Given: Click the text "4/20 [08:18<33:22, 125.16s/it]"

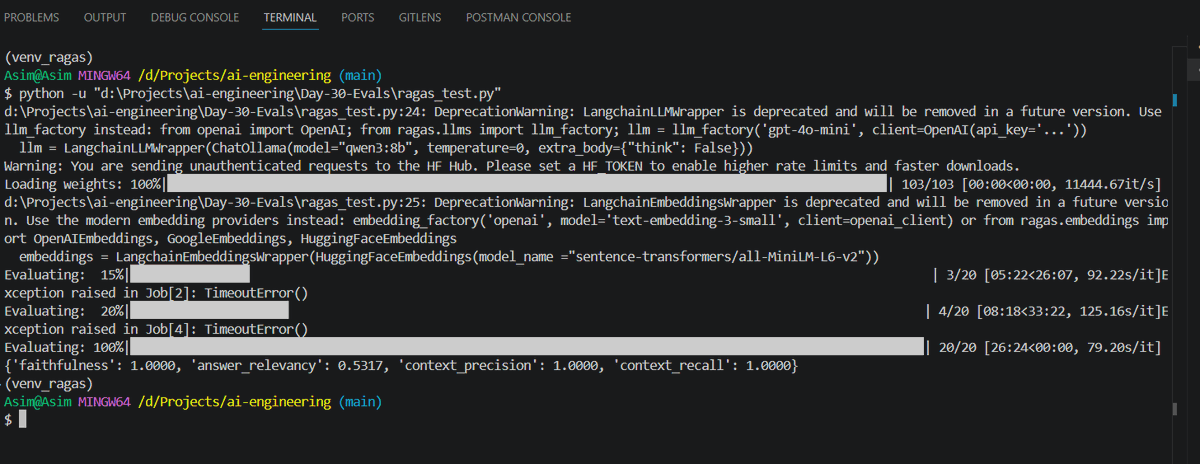Looking at the screenshot, I should [x=1049, y=310].
